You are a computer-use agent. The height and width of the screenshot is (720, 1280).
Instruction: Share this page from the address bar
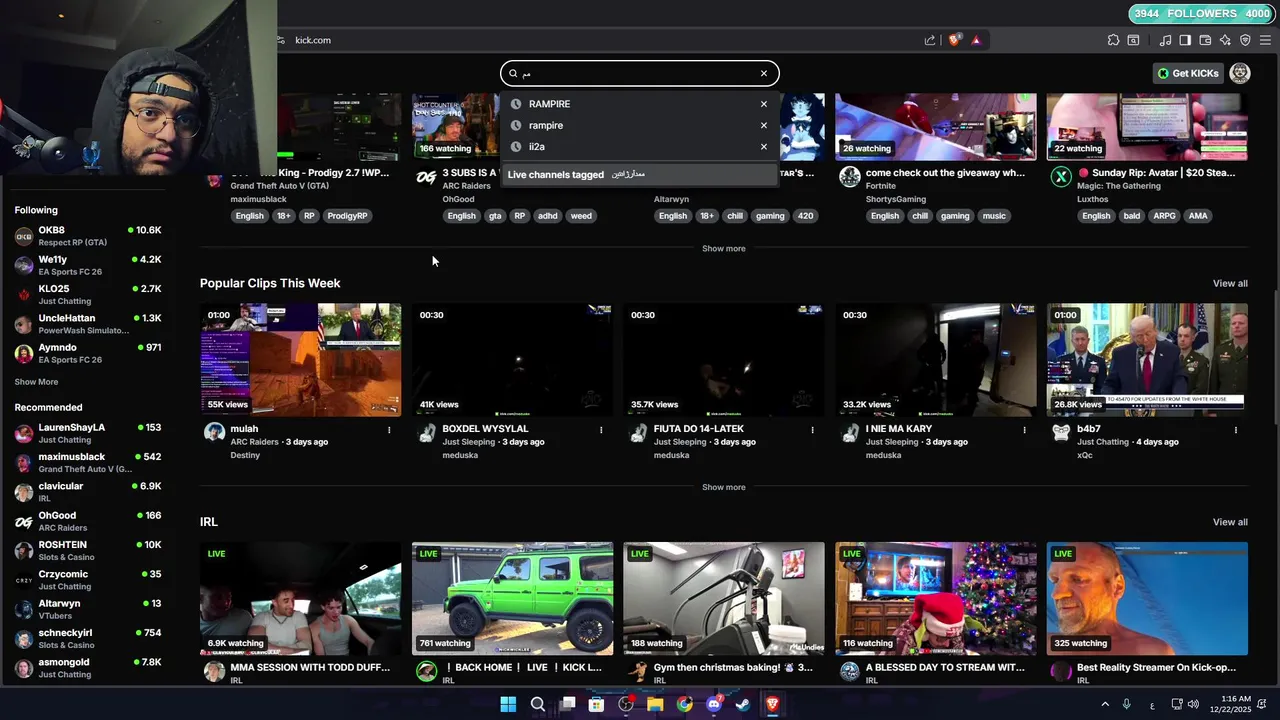point(930,40)
